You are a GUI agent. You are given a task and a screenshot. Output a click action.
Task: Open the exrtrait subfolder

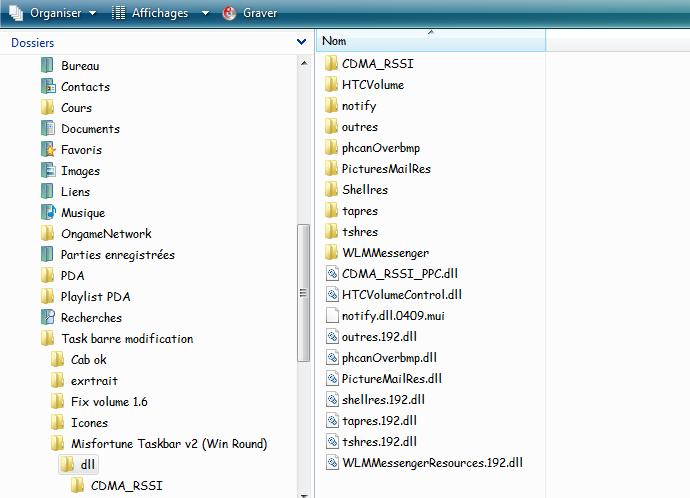tap(84, 381)
